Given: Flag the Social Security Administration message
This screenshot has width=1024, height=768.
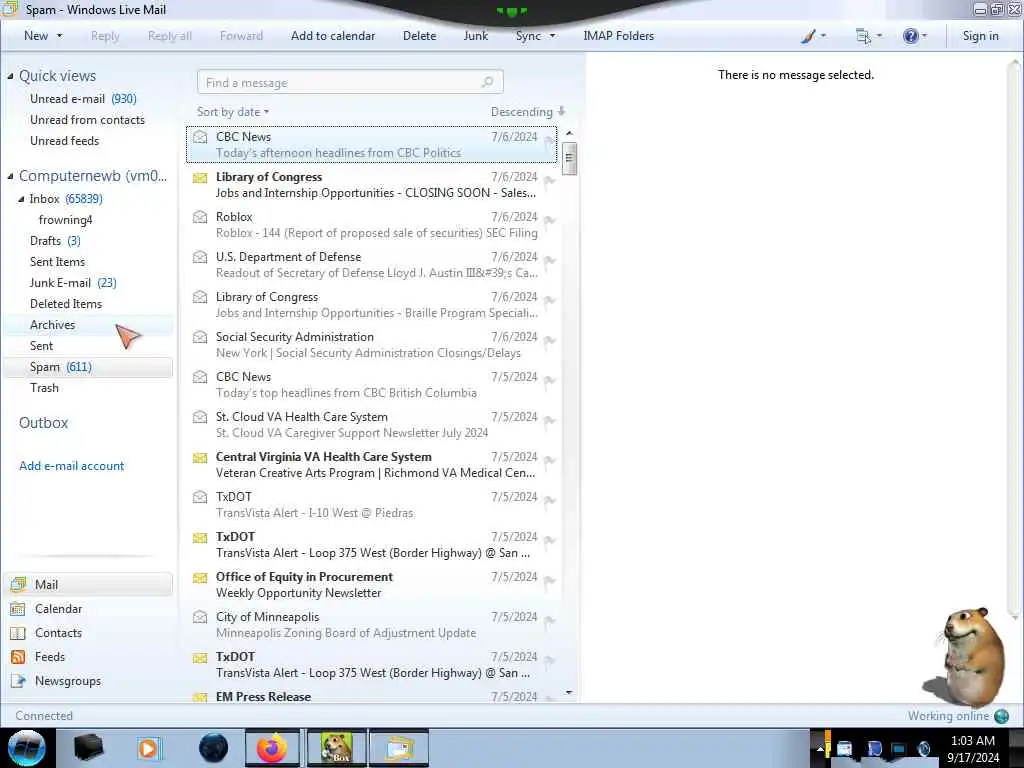Looking at the screenshot, I should 549,340.
